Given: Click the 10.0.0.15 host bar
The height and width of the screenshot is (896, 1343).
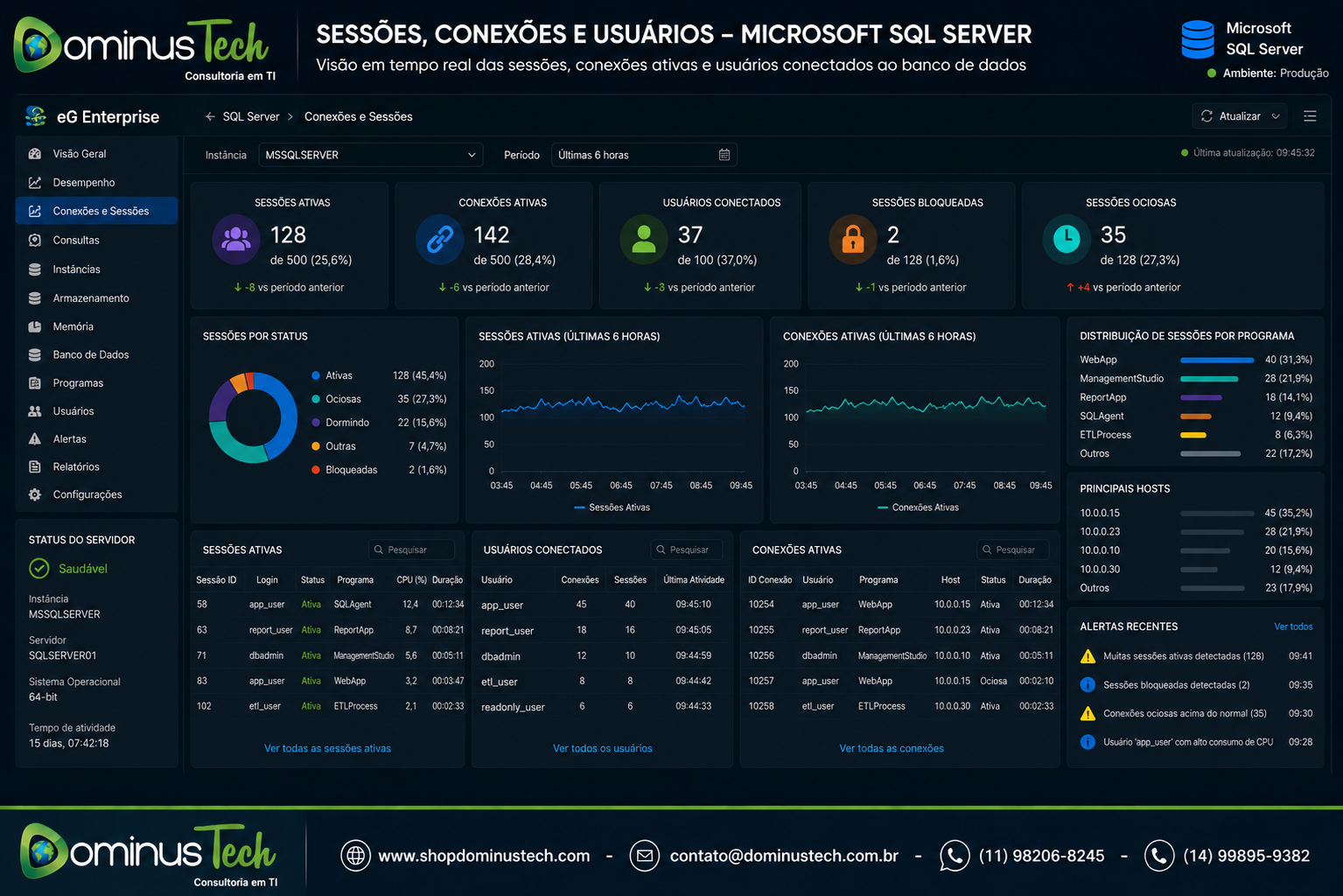Looking at the screenshot, I should tap(1217, 514).
